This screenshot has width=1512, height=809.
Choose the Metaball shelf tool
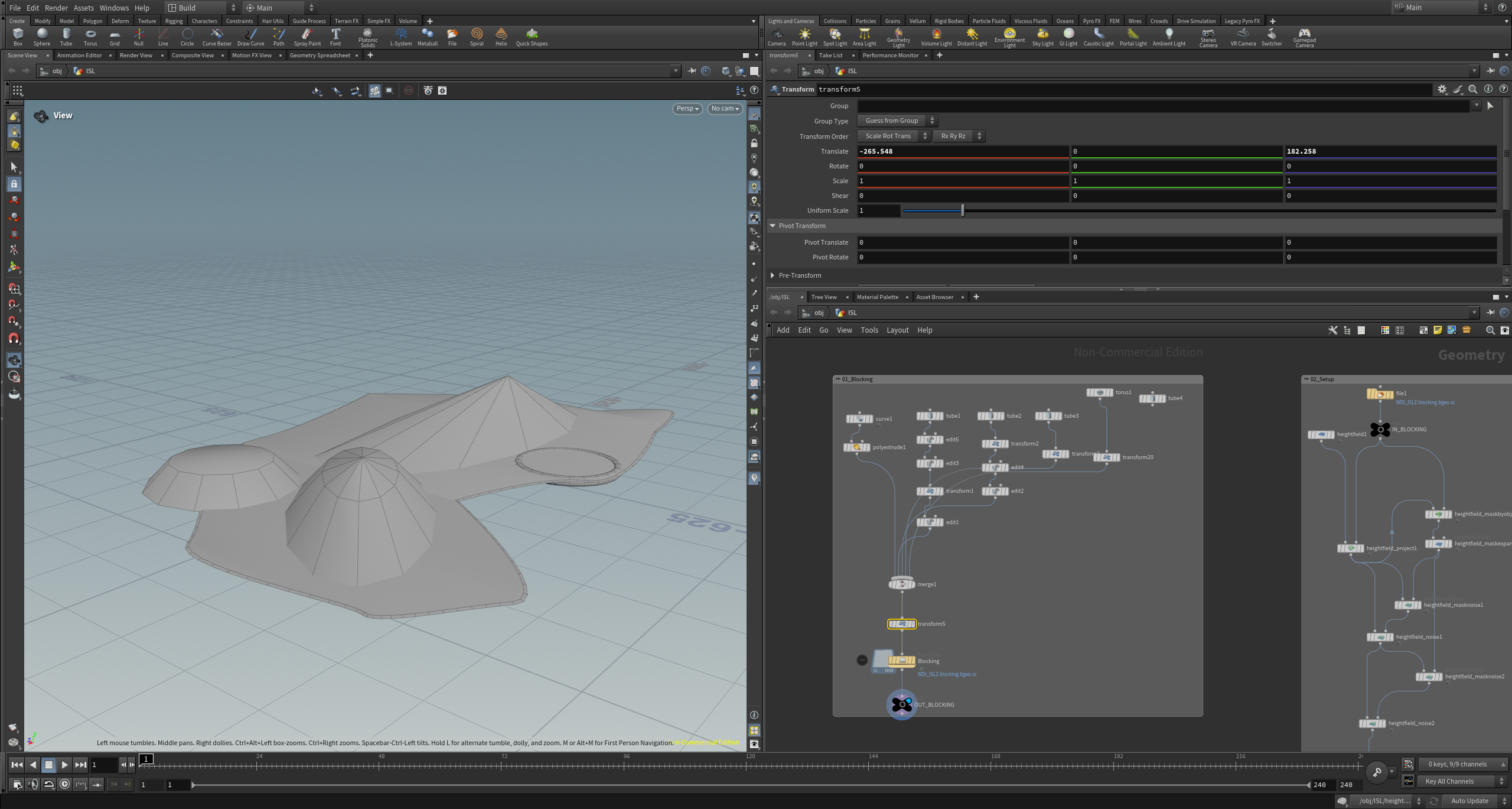point(428,37)
